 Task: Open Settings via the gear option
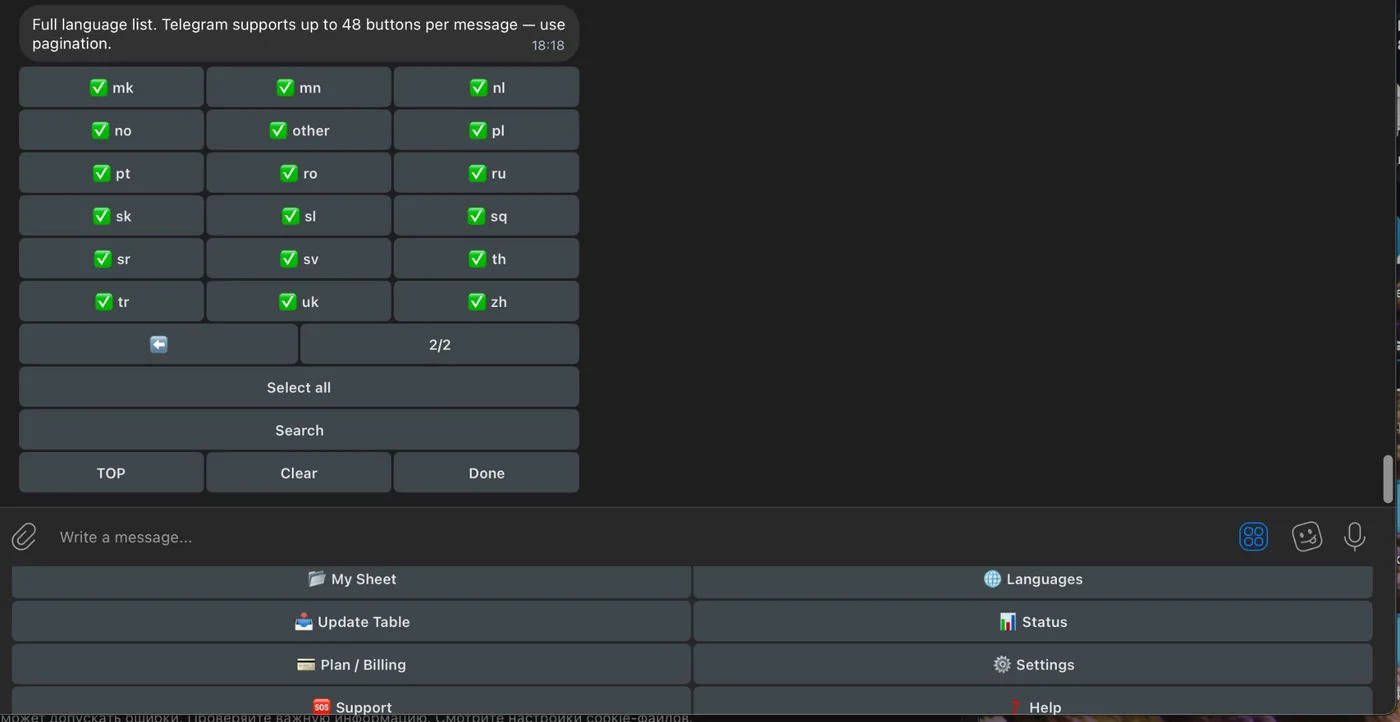[1034, 664]
